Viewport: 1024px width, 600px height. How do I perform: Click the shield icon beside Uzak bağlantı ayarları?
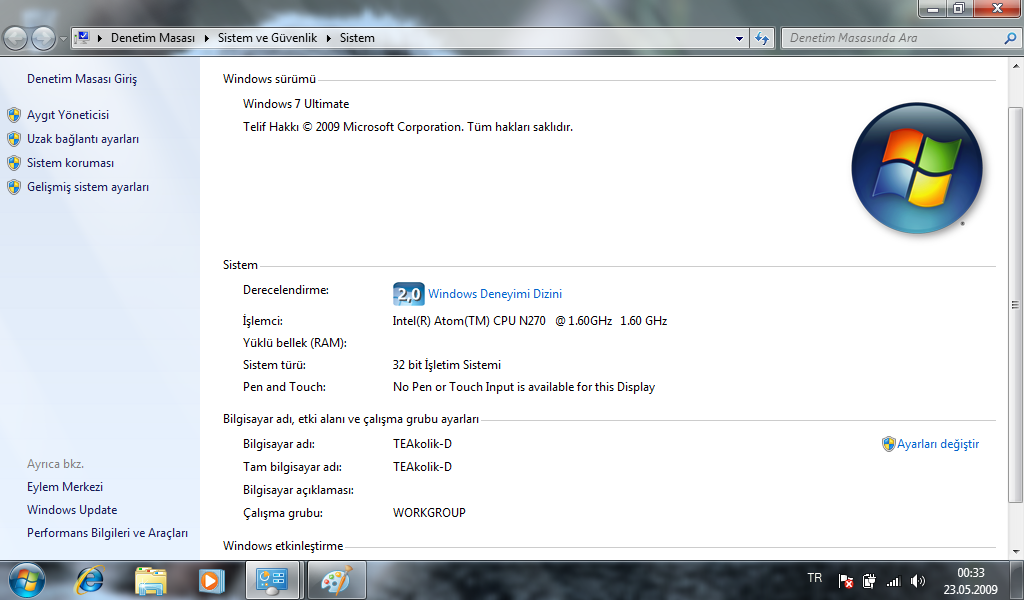[14, 139]
